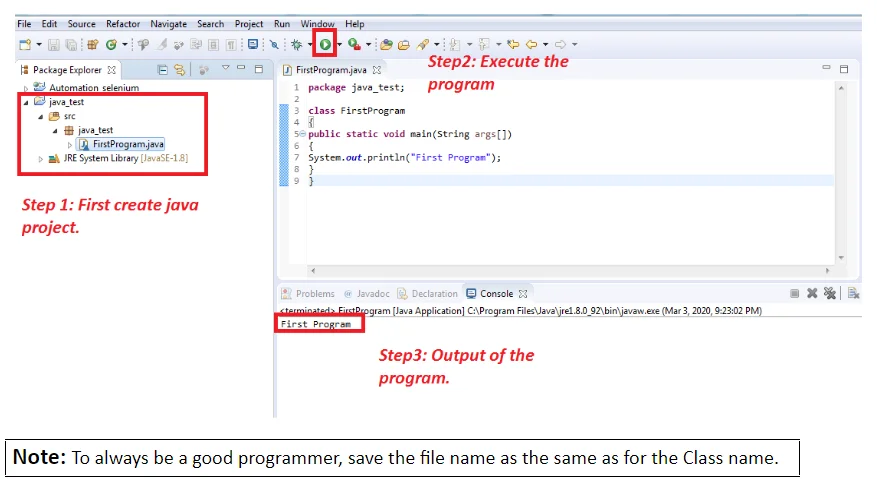877x497 pixels.
Task: Click the Search flashlight toolbar icon
Action: point(423,45)
